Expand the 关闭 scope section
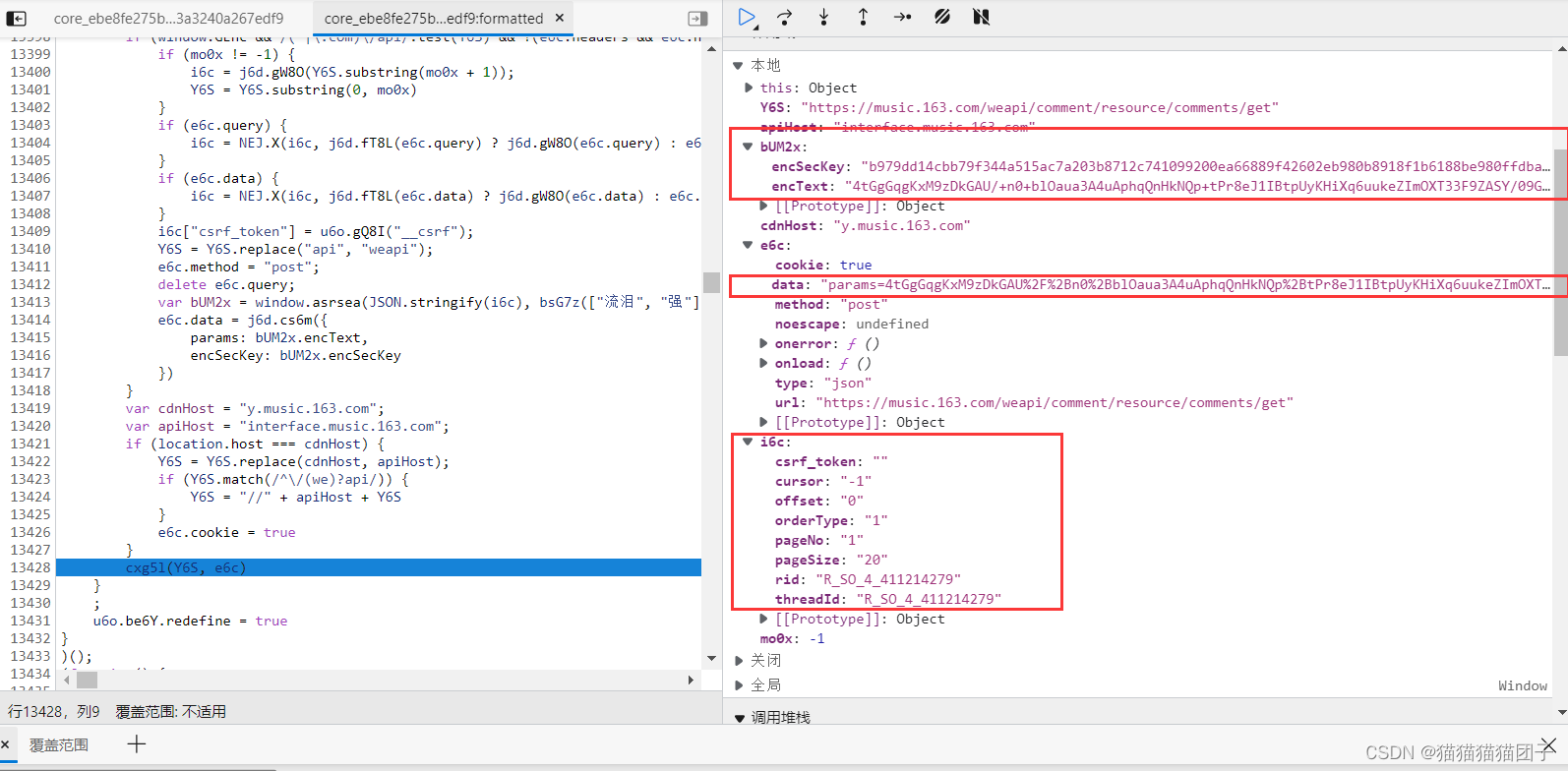Screen dimensions: 1568x771 738,661
